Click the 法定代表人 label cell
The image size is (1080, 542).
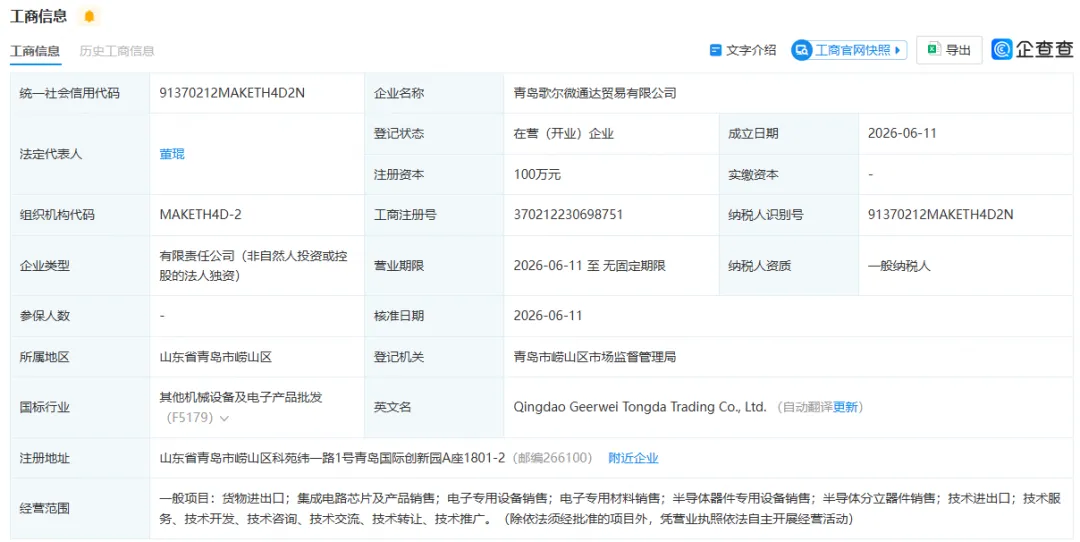click(x=80, y=154)
